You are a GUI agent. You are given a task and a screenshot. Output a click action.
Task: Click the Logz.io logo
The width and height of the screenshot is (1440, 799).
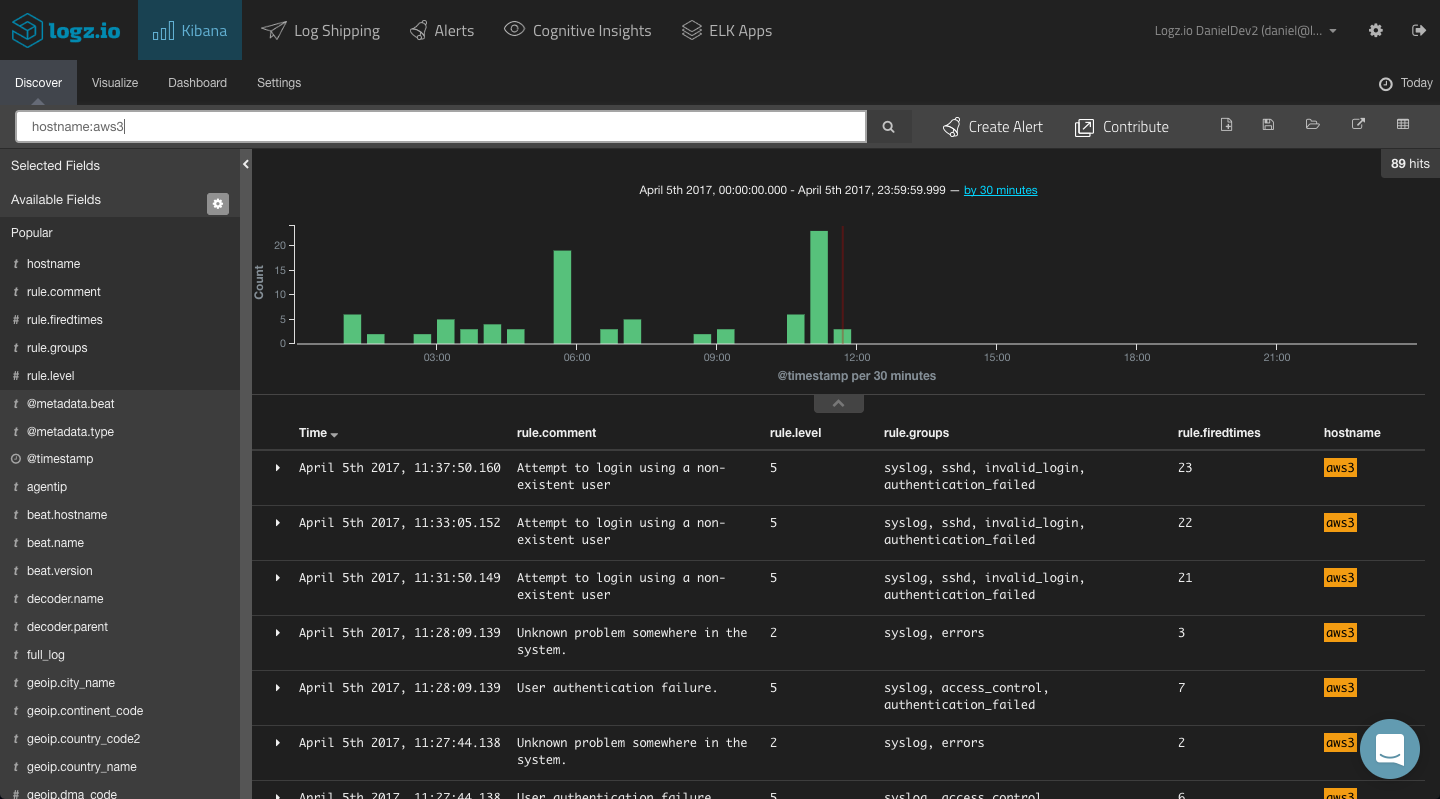click(x=67, y=31)
